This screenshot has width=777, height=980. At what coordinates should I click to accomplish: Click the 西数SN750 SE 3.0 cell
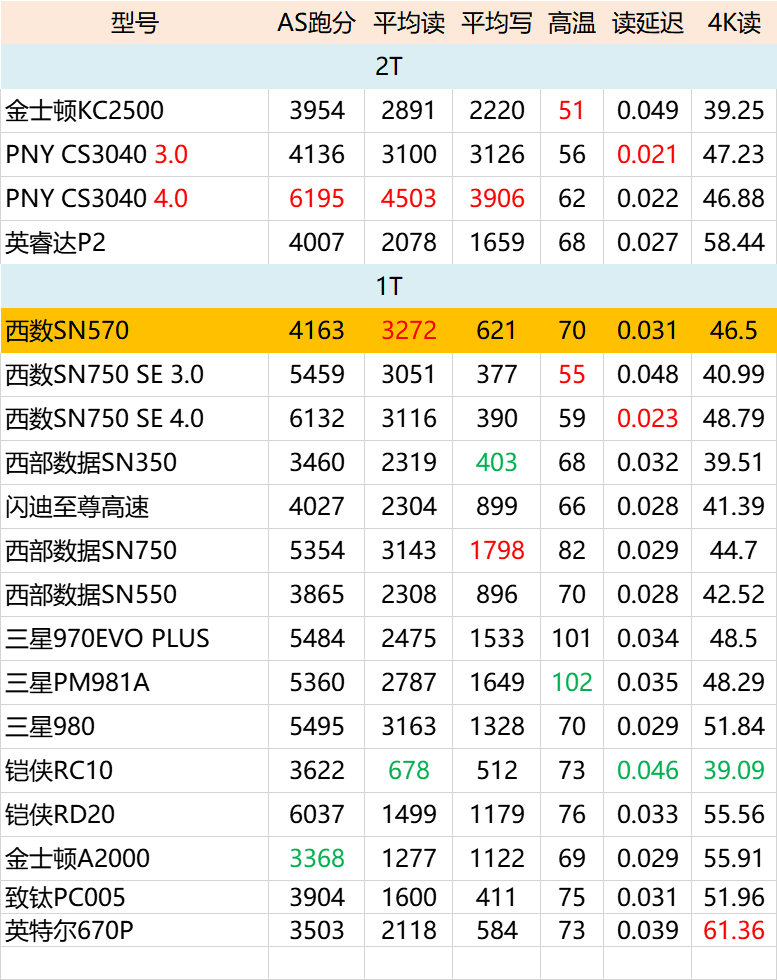click(x=134, y=374)
